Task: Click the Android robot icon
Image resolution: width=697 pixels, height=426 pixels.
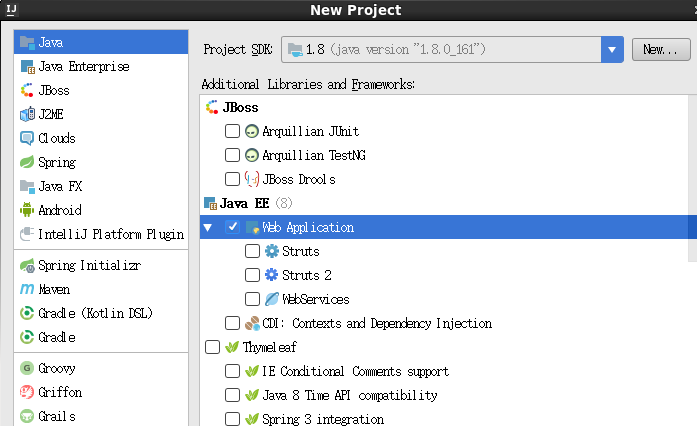Action: point(27,210)
